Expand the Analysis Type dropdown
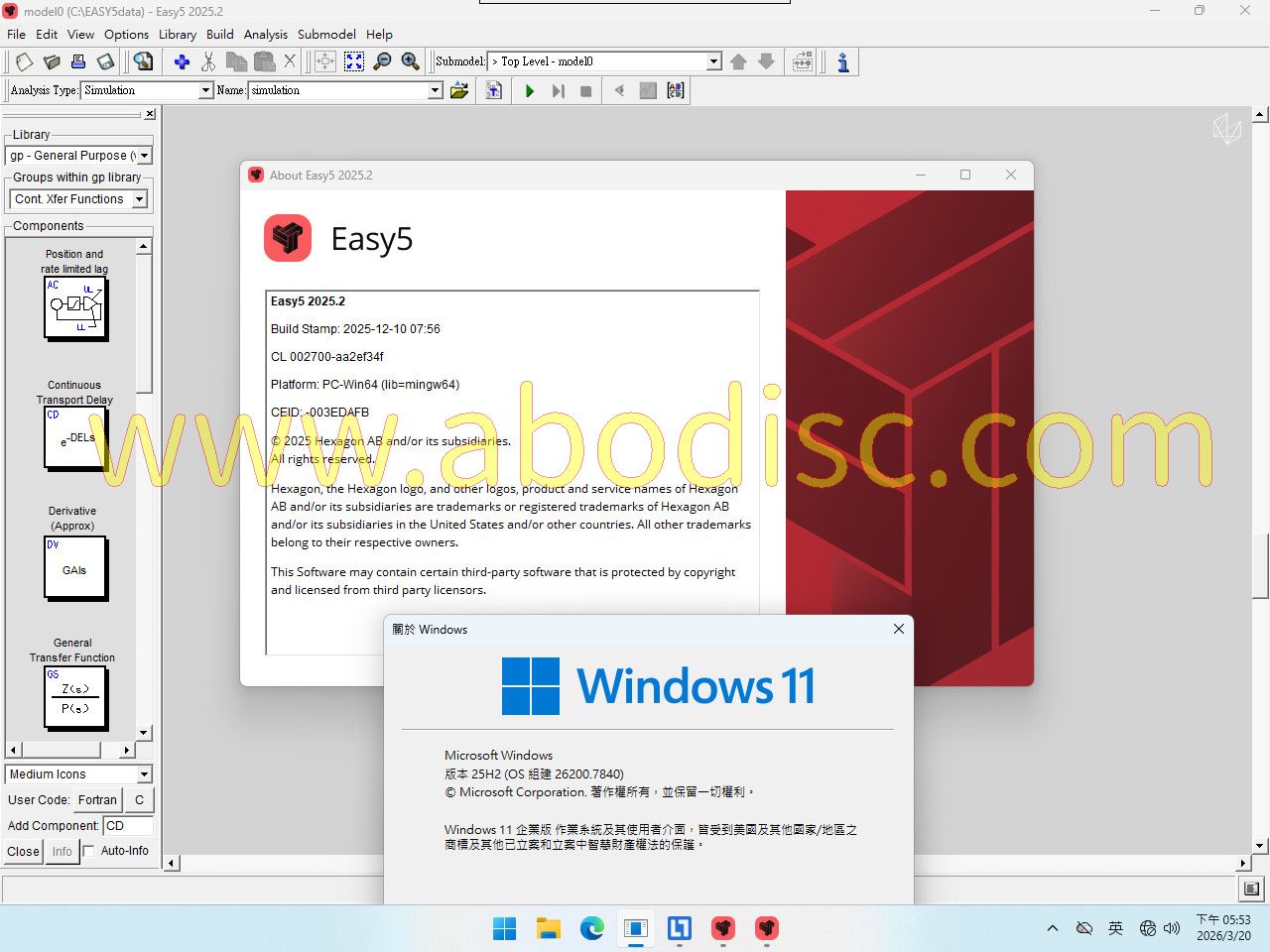 [205, 90]
